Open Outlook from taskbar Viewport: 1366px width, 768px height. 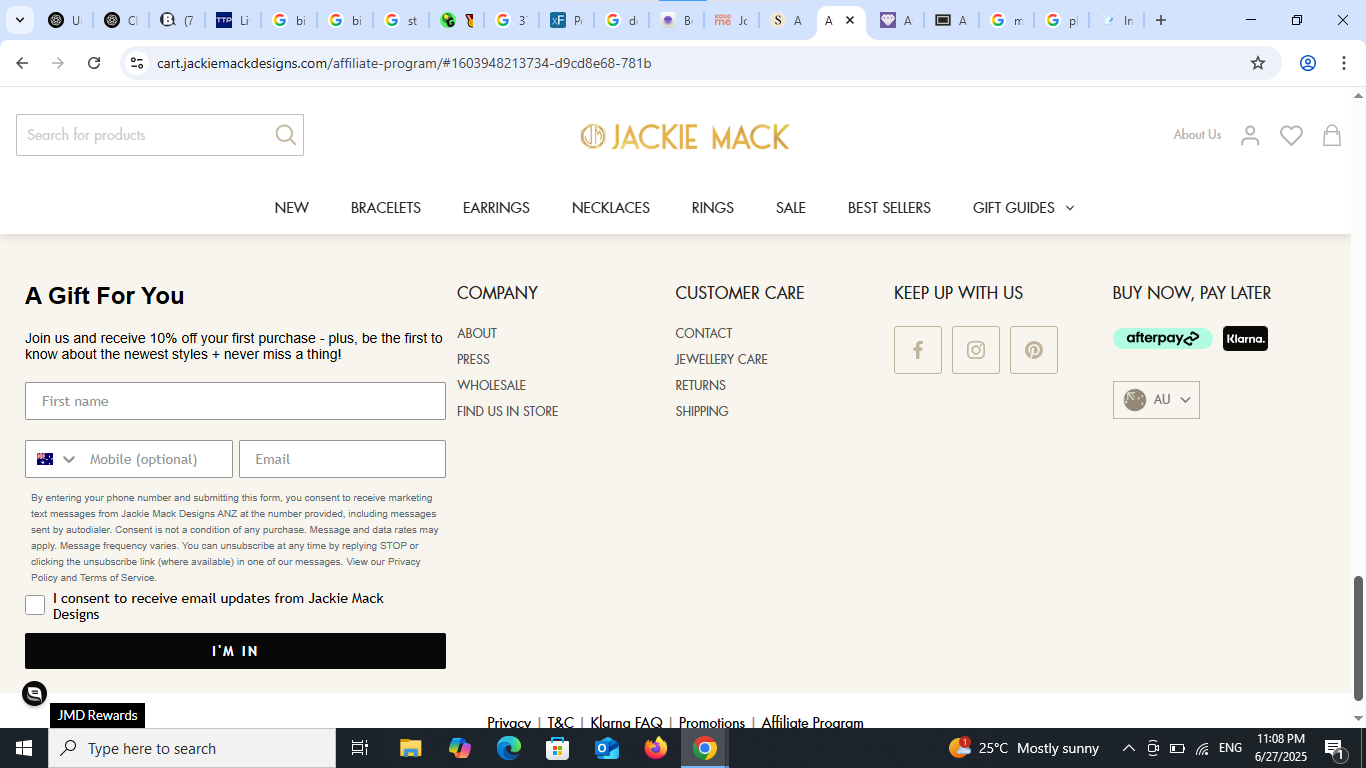[x=607, y=748]
